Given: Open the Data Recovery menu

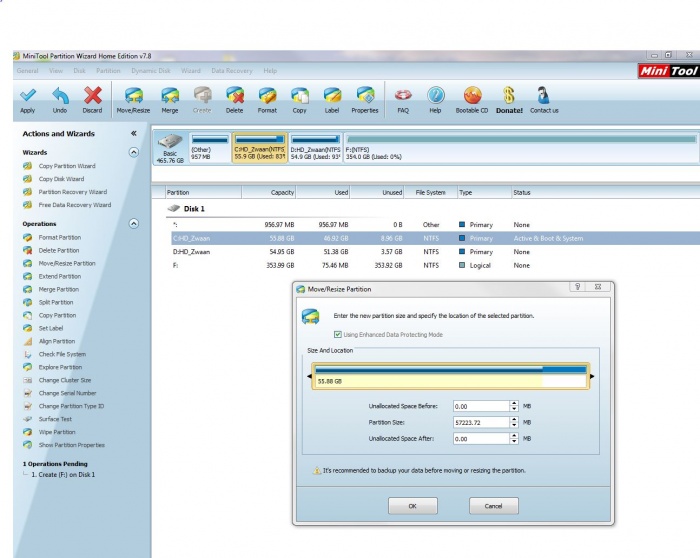Looking at the screenshot, I should (230, 71).
